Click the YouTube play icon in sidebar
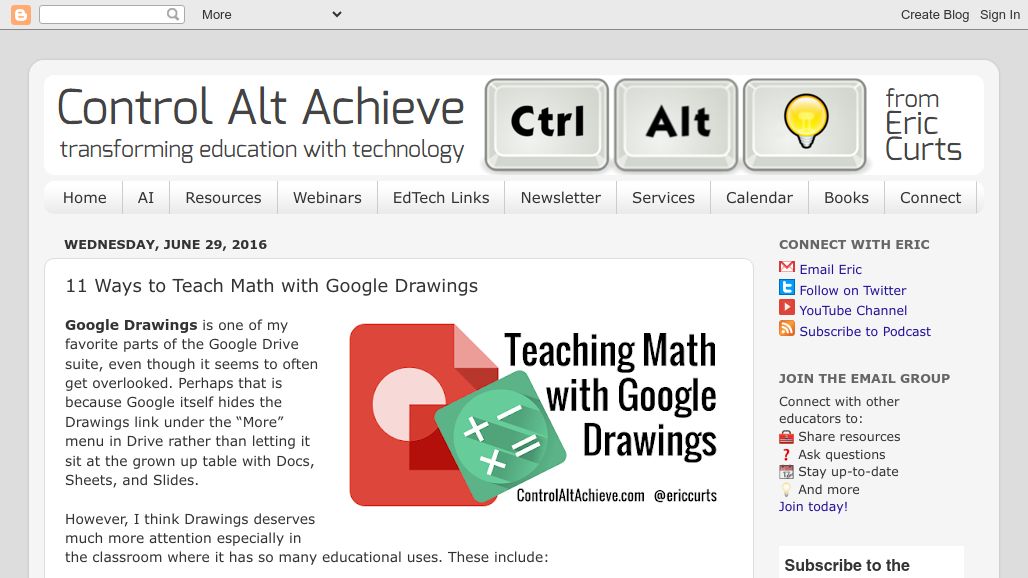The width and height of the screenshot is (1028, 578). [x=787, y=308]
